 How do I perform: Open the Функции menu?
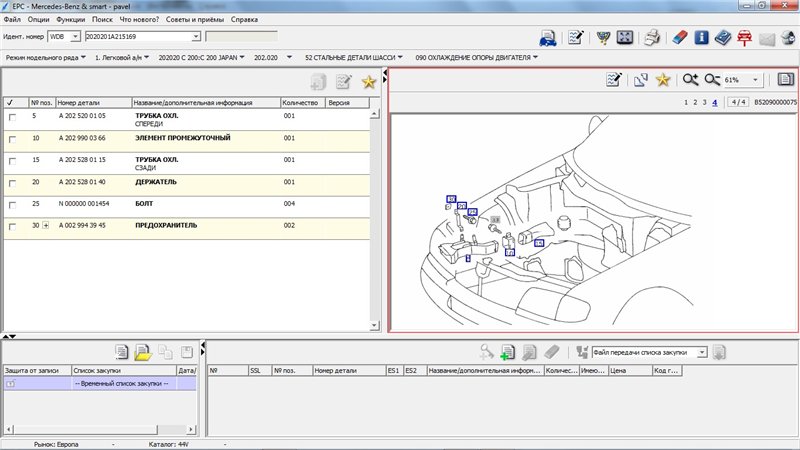click(x=71, y=19)
